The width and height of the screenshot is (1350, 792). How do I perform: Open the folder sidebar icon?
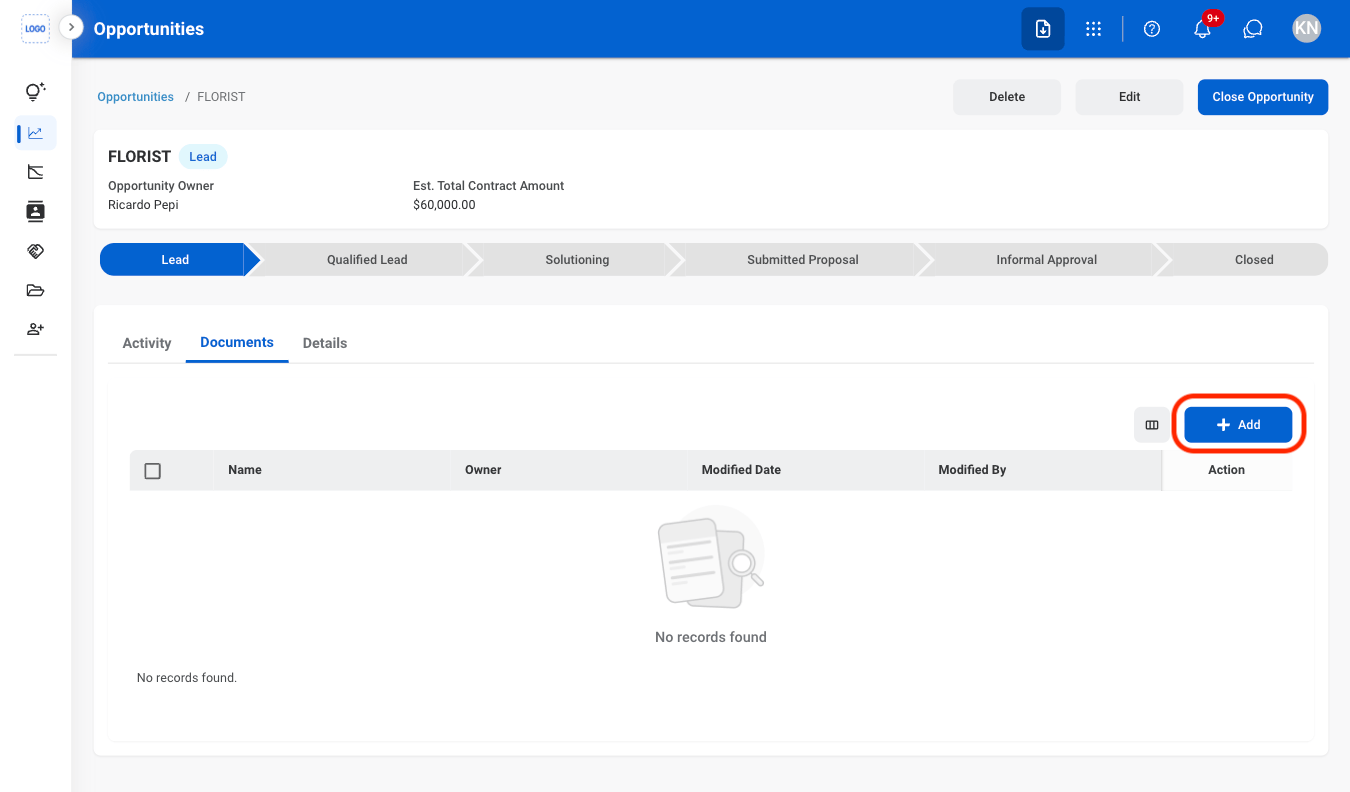(x=36, y=291)
